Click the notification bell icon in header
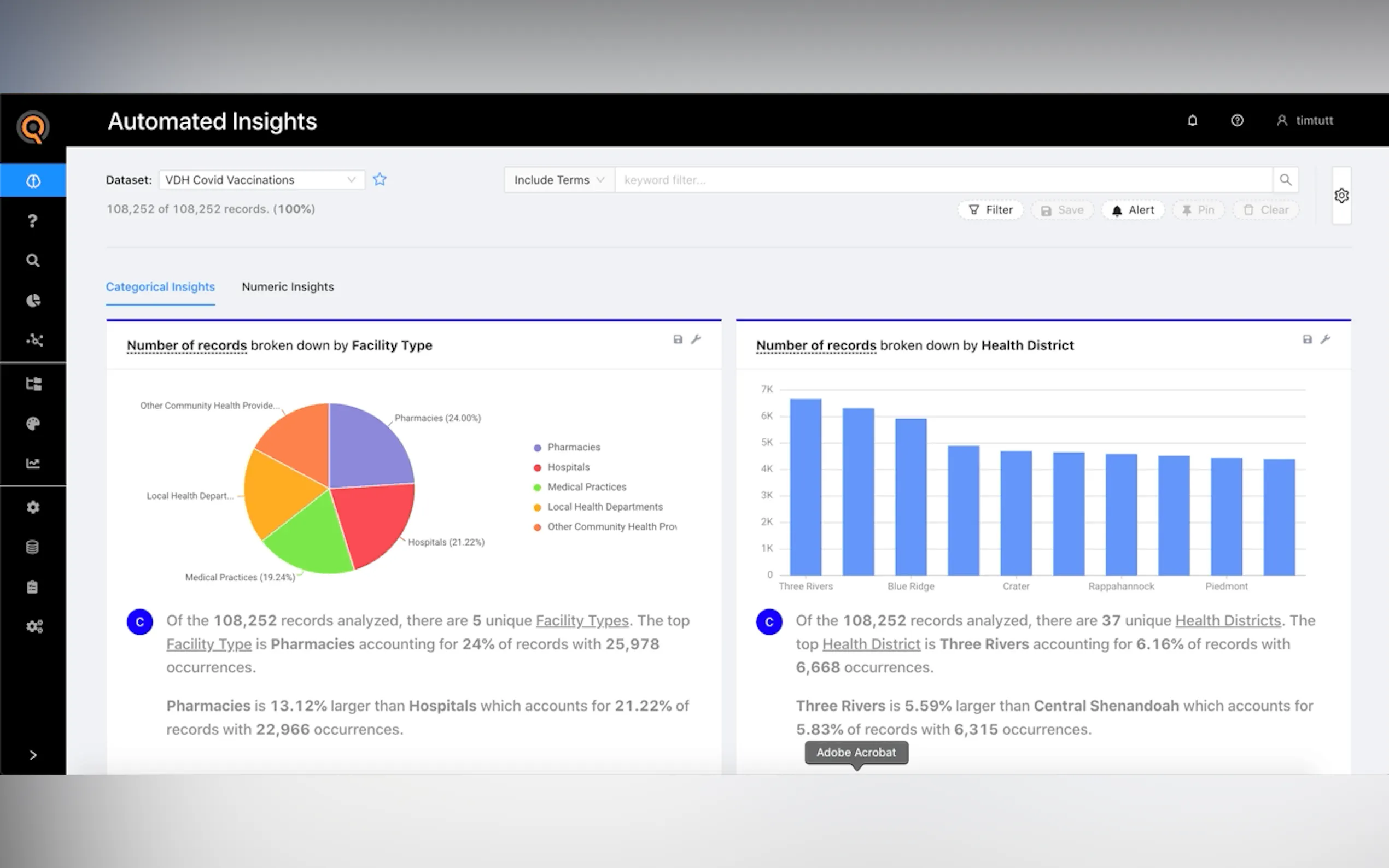1389x868 pixels. [x=1192, y=121]
